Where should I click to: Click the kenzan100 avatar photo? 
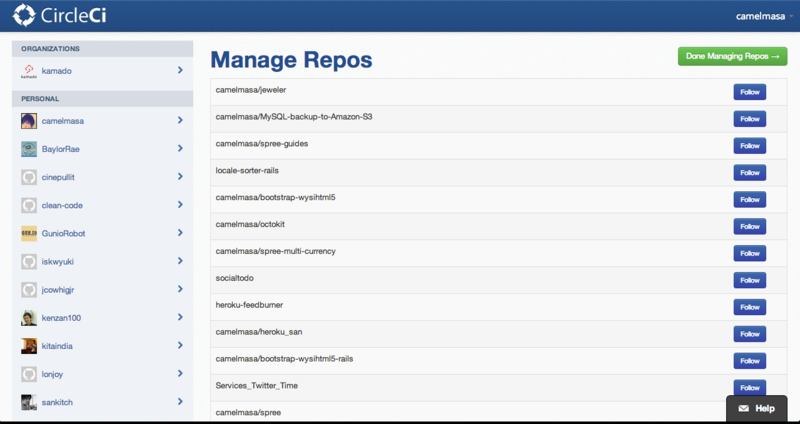29,317
